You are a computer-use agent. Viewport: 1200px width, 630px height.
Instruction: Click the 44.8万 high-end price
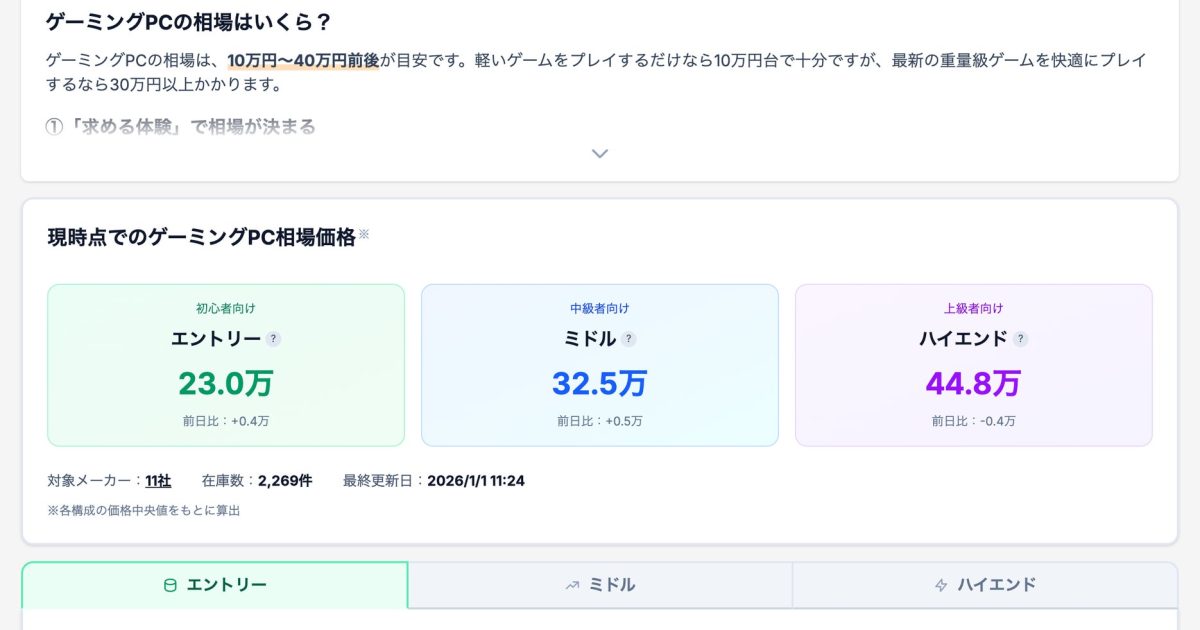973,383
